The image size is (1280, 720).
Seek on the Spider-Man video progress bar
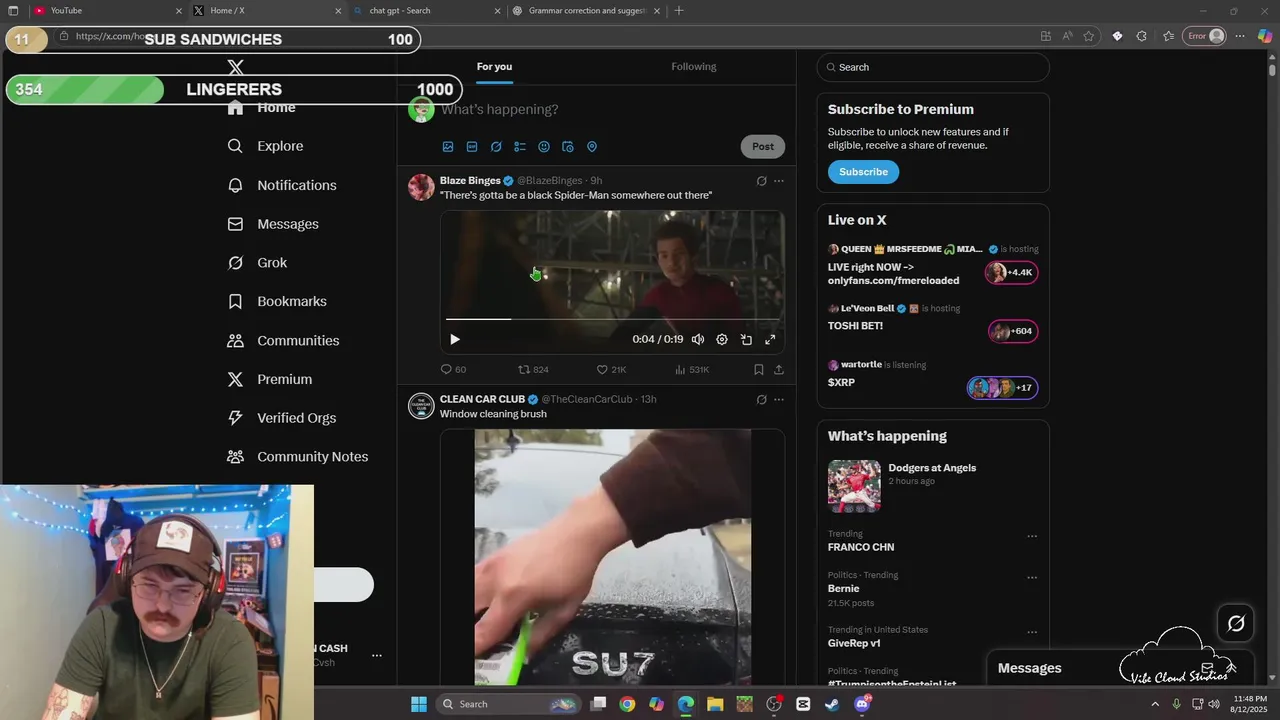click(x=612, y=319)
